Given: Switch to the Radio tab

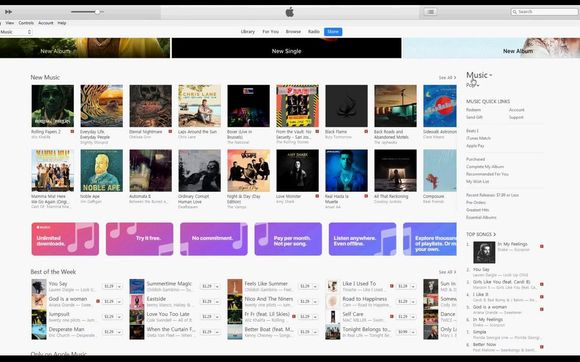Looking at the screenshot, I should (x=314, y=32).
